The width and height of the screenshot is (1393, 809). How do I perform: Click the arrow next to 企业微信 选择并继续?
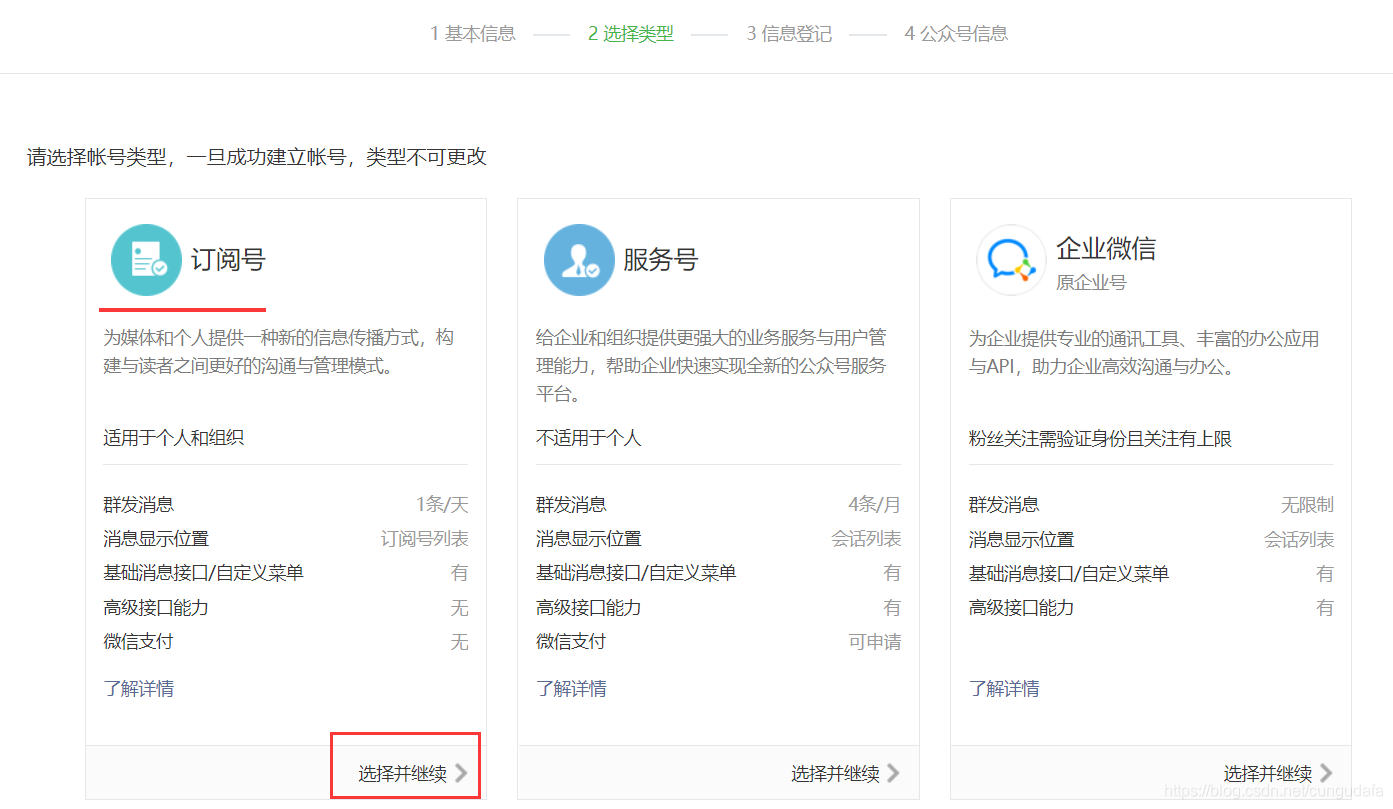click(1326, 773)
